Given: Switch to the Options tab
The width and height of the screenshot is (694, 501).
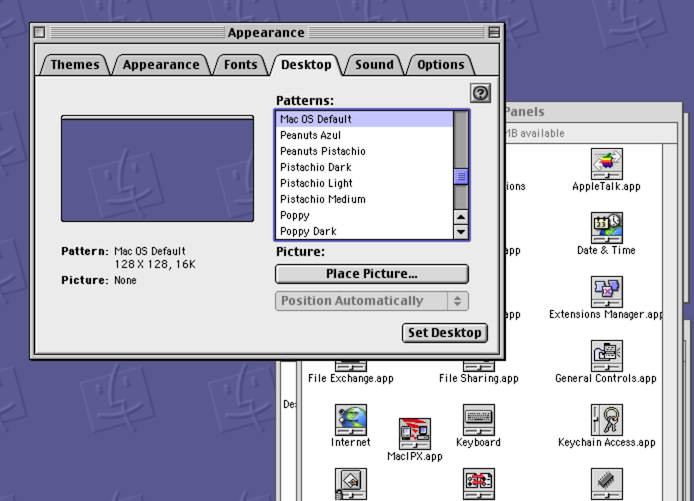Looking at the screenshot, I should coord(441,65).
